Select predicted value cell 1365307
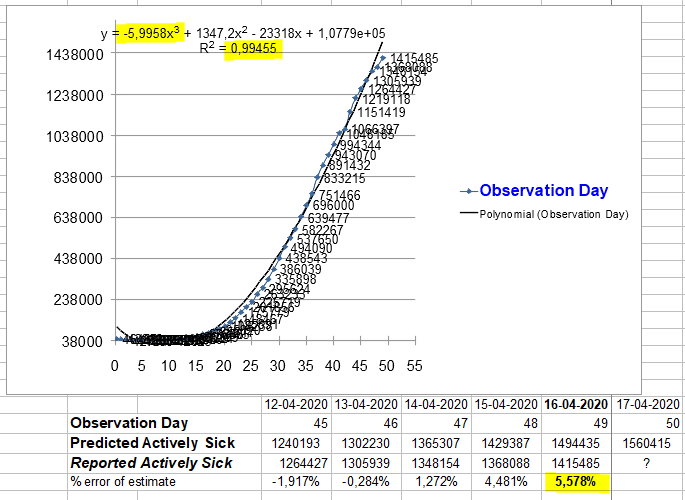The width and height of the screenshot is (685, 500). (x=436, y=443)
